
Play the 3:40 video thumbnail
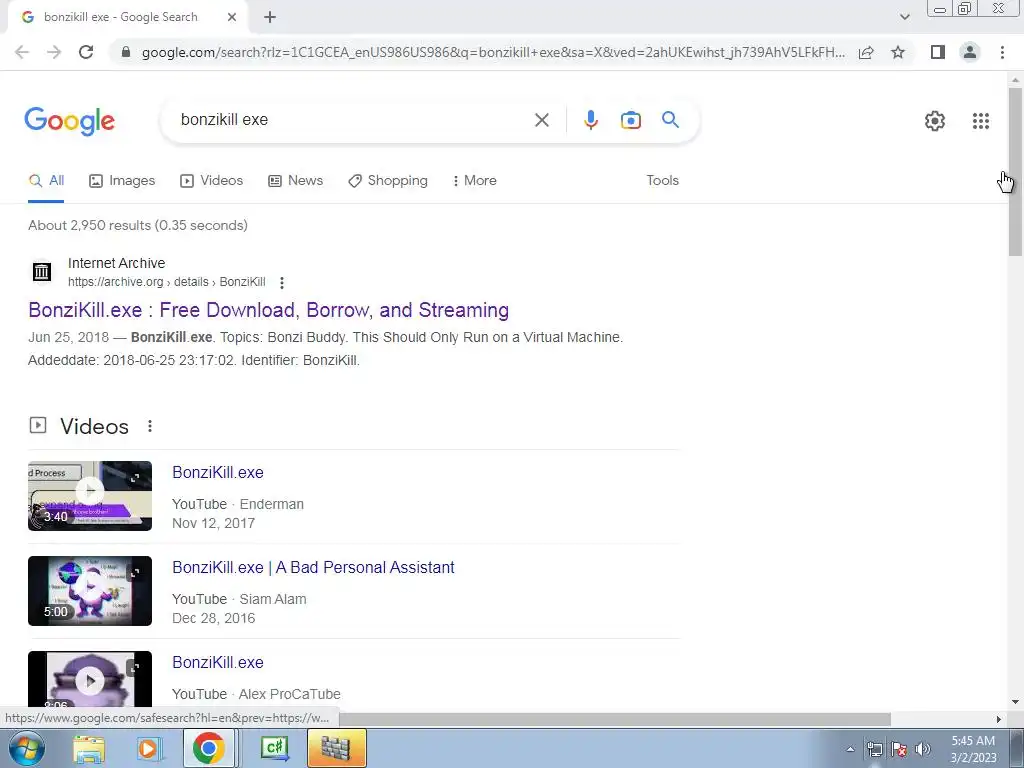pyautogui.click(x=90, y=496)
